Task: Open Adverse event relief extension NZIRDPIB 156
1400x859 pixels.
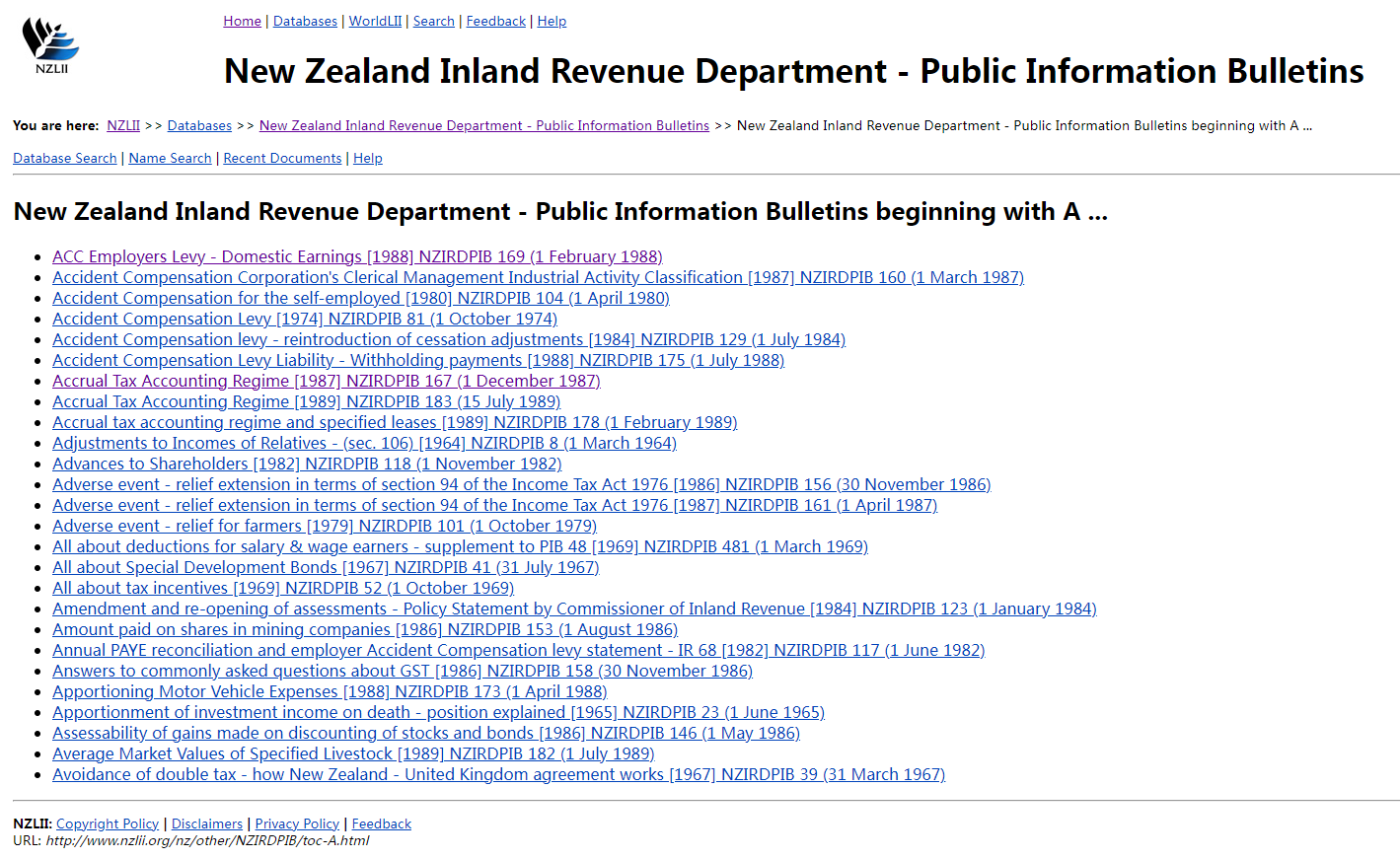Action: point(522,484)
